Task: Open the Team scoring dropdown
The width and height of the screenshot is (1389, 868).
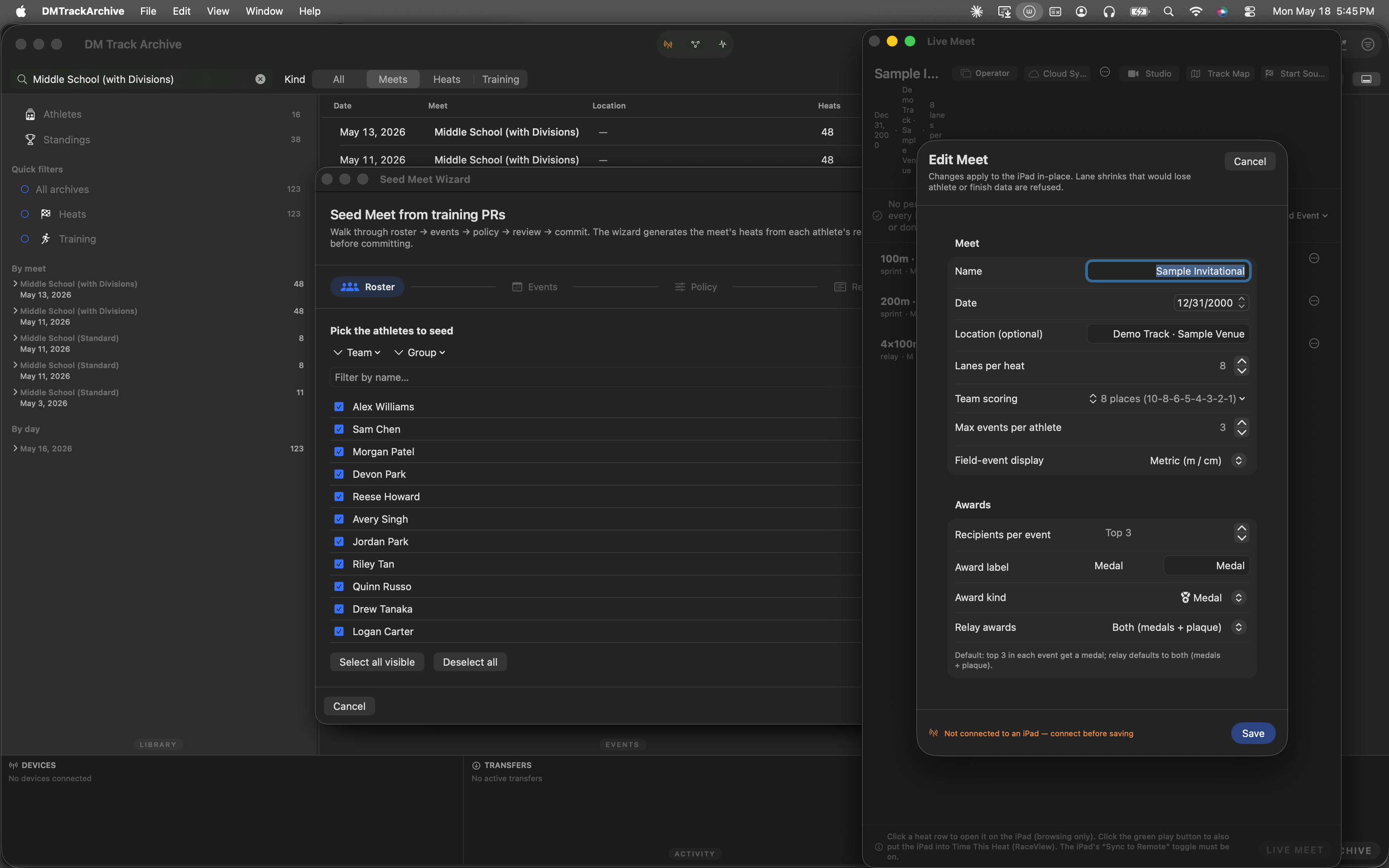Action: [x=1167, y=398]
